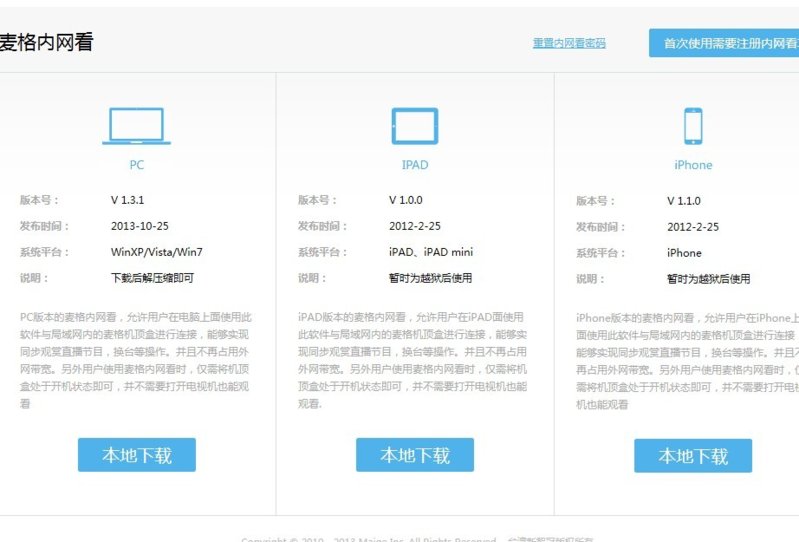Download the PC version via 本地下载
This screenshot has width=799, height=542.
(137, 455)
